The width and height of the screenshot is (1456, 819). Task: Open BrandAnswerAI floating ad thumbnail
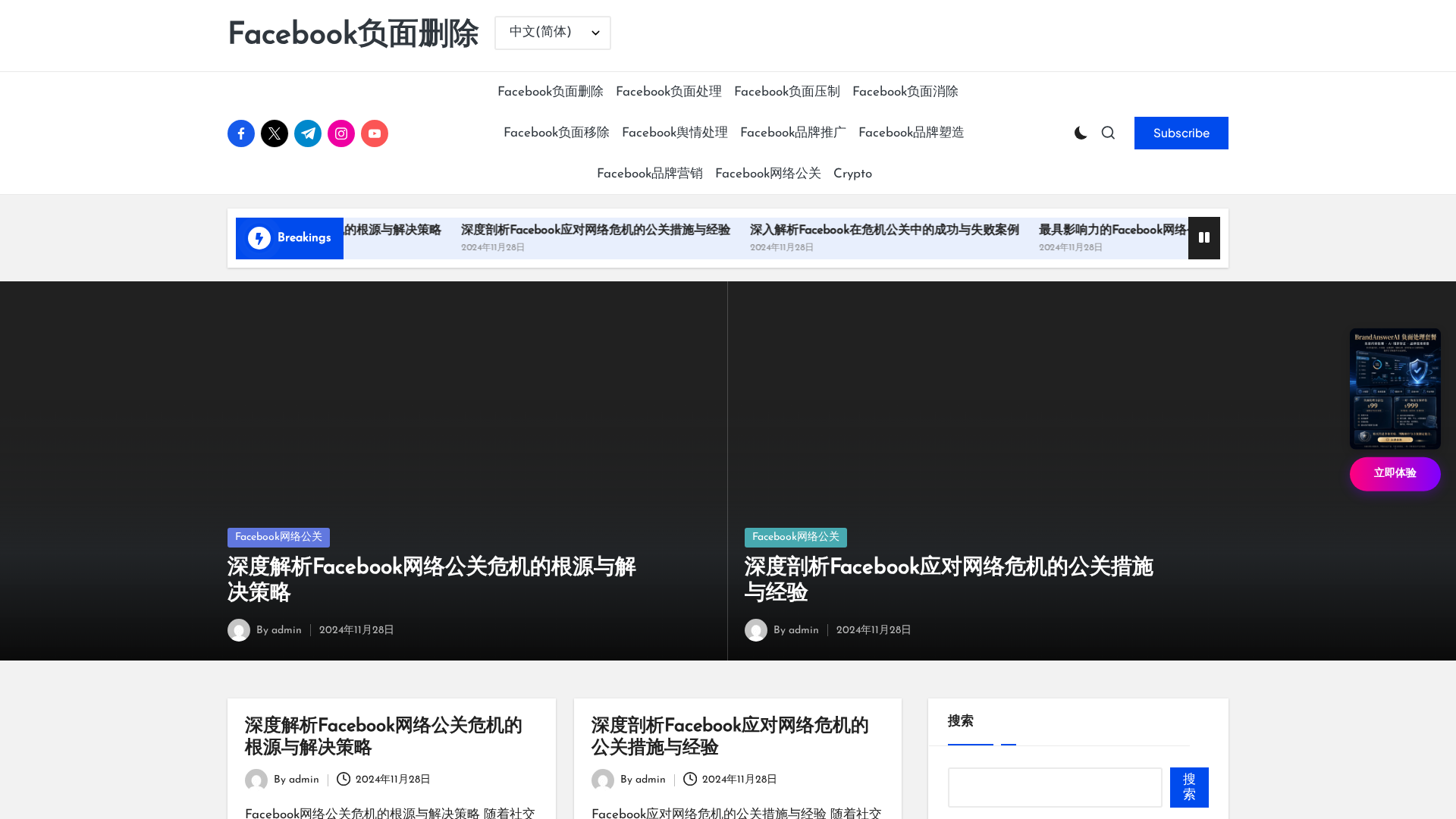point(1395,389)
